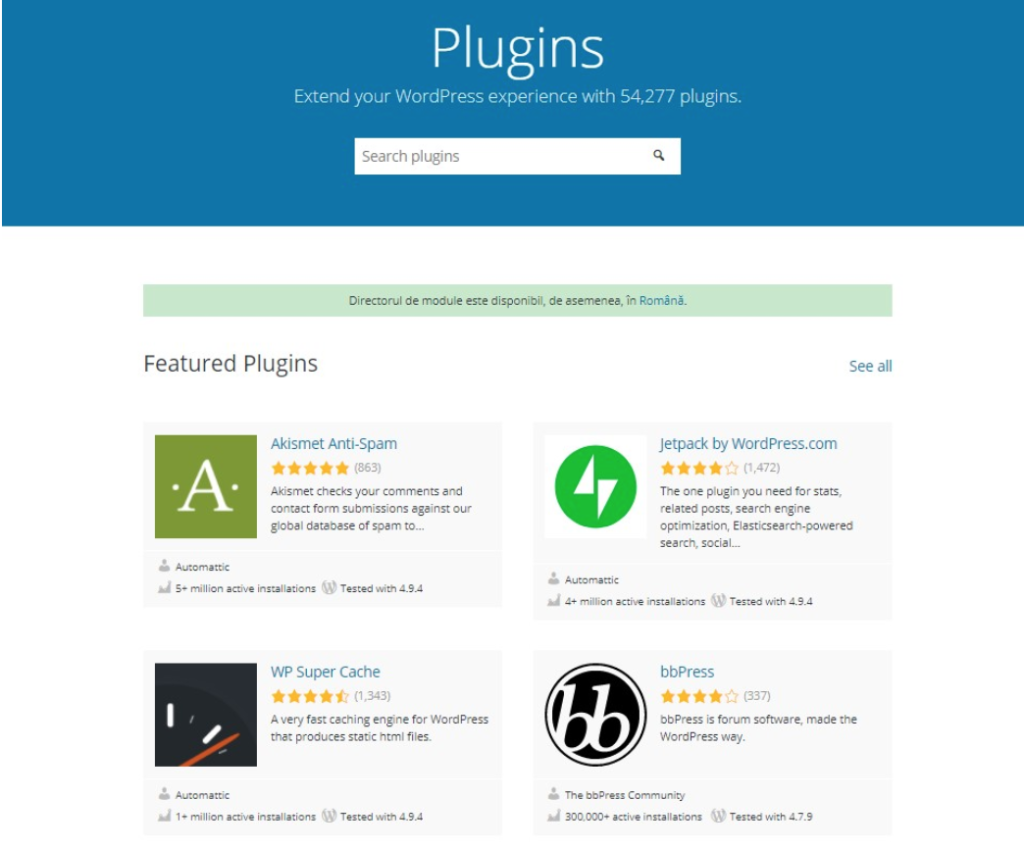
Task: Open the bbPress plugin title link
Action: [x=687, y=671]
